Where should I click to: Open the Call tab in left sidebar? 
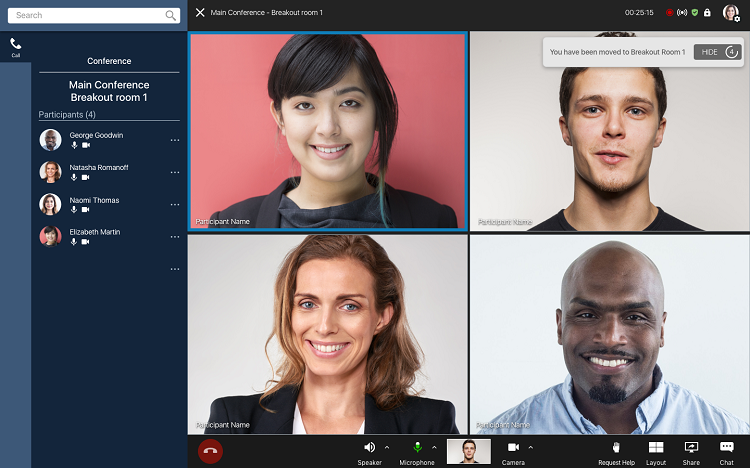tap(15, 47)
